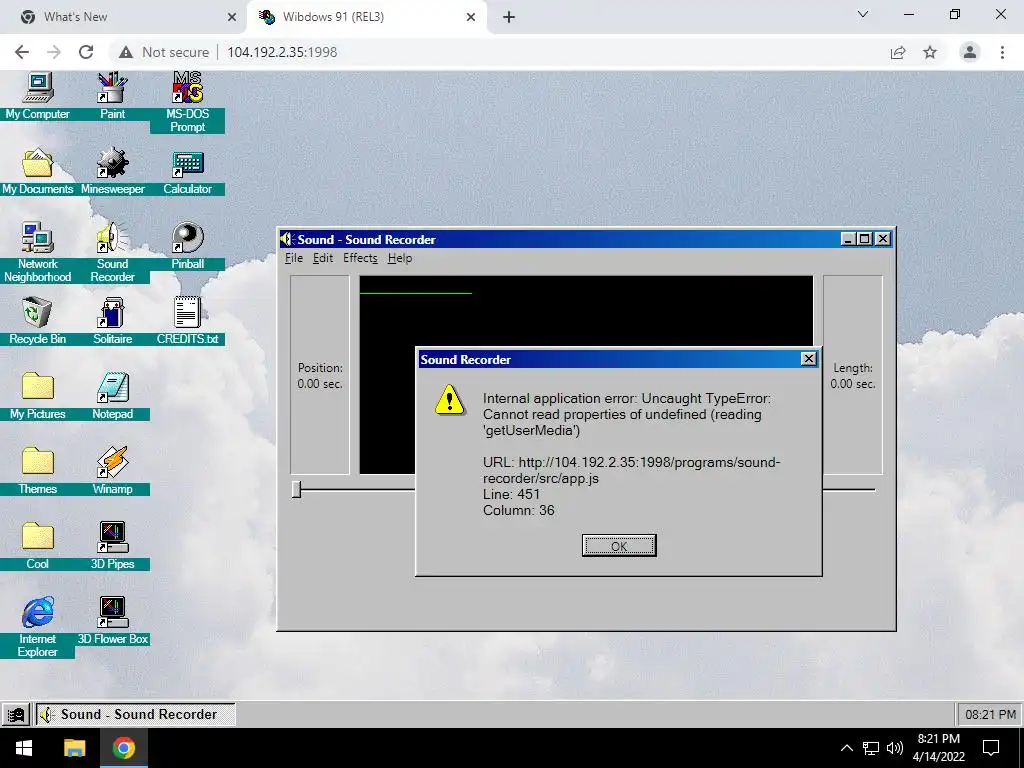The width and height of the screenshot is (1024, 768).
Task: Open Edit menu in Sound Recorder
Action: [x=323, y=258]
